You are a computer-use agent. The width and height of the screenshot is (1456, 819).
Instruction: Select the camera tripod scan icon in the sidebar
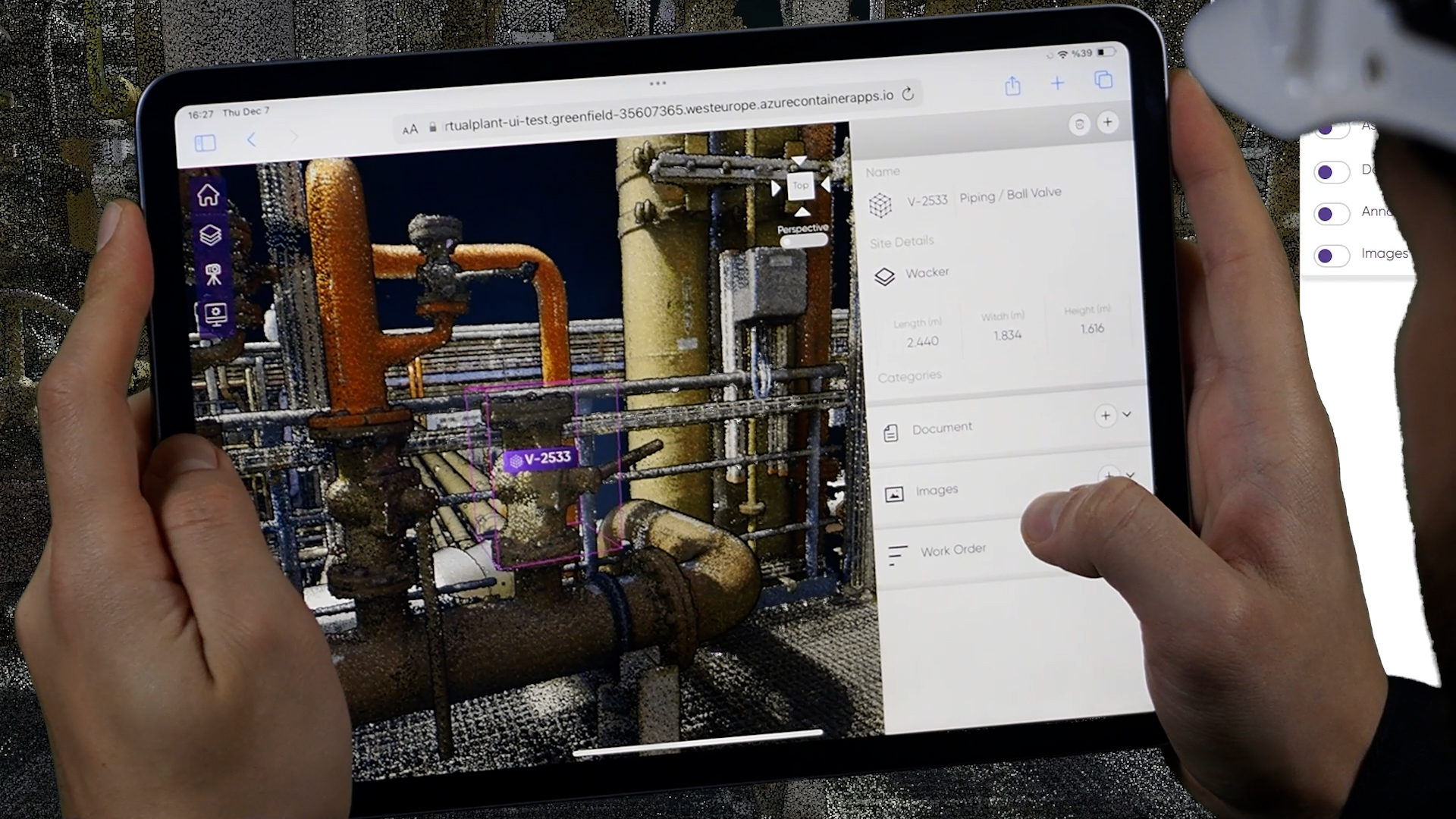coord(214,274)
